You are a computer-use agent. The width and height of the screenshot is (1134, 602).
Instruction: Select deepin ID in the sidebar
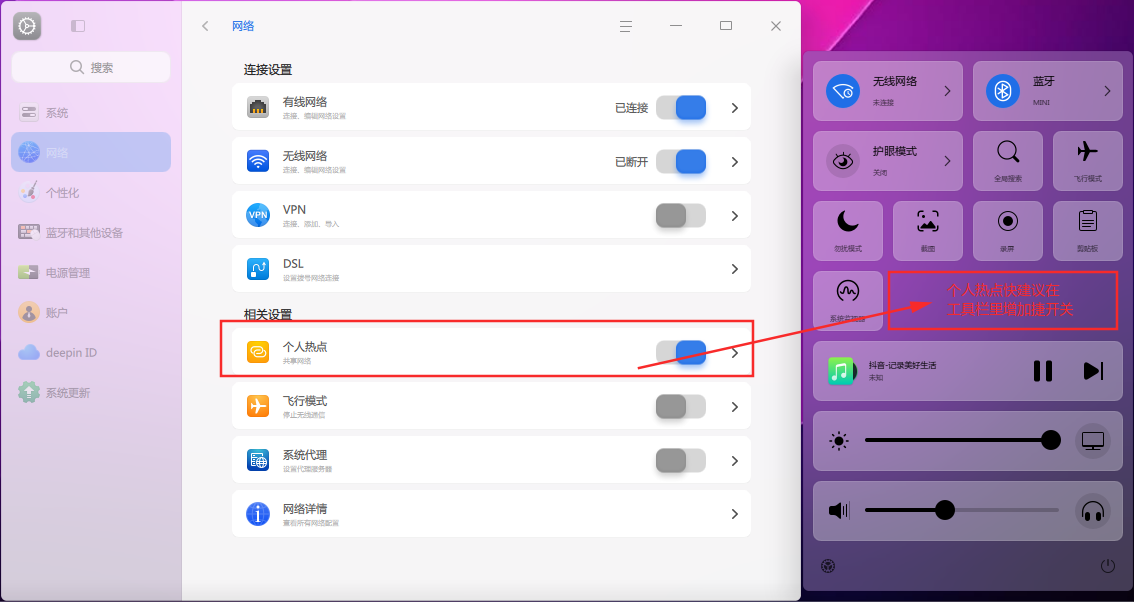click(x=91, y=352)
